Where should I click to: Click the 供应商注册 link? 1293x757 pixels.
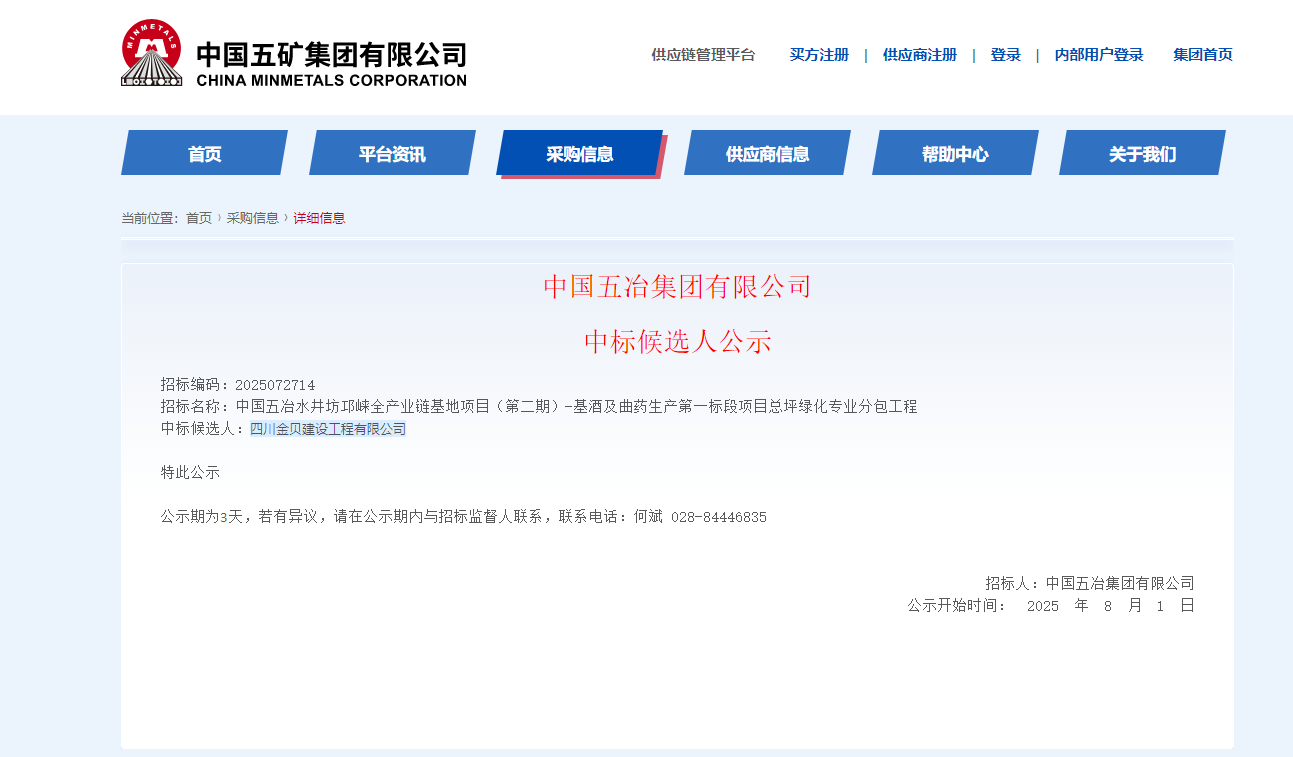point(919,55)
